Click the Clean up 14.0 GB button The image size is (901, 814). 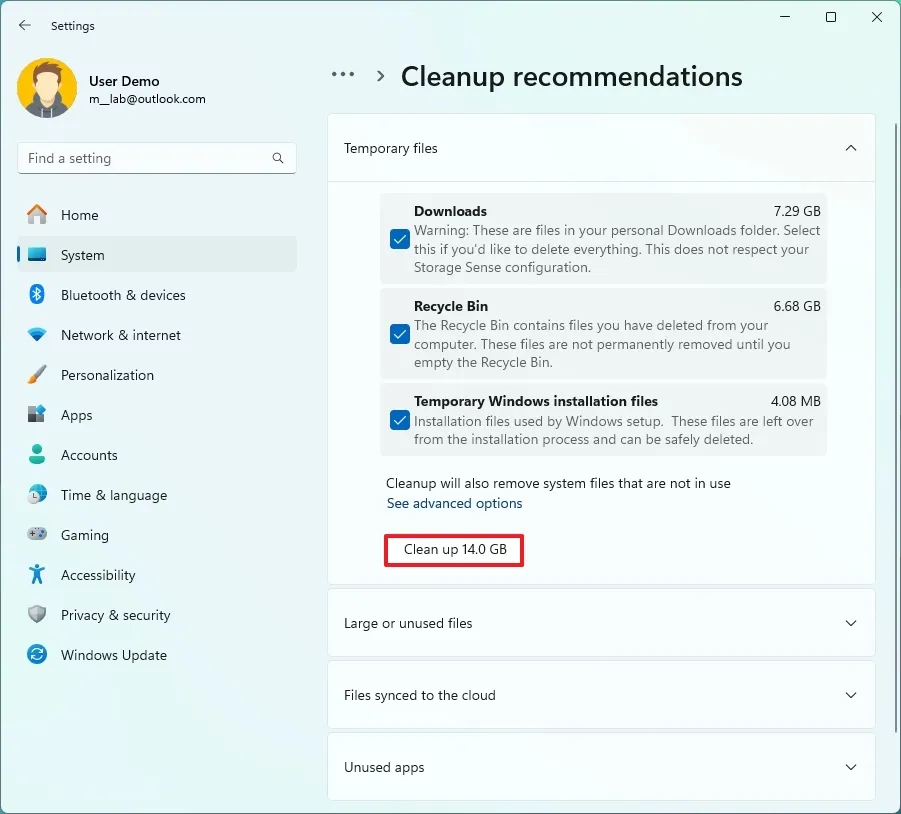click(453, 550)
